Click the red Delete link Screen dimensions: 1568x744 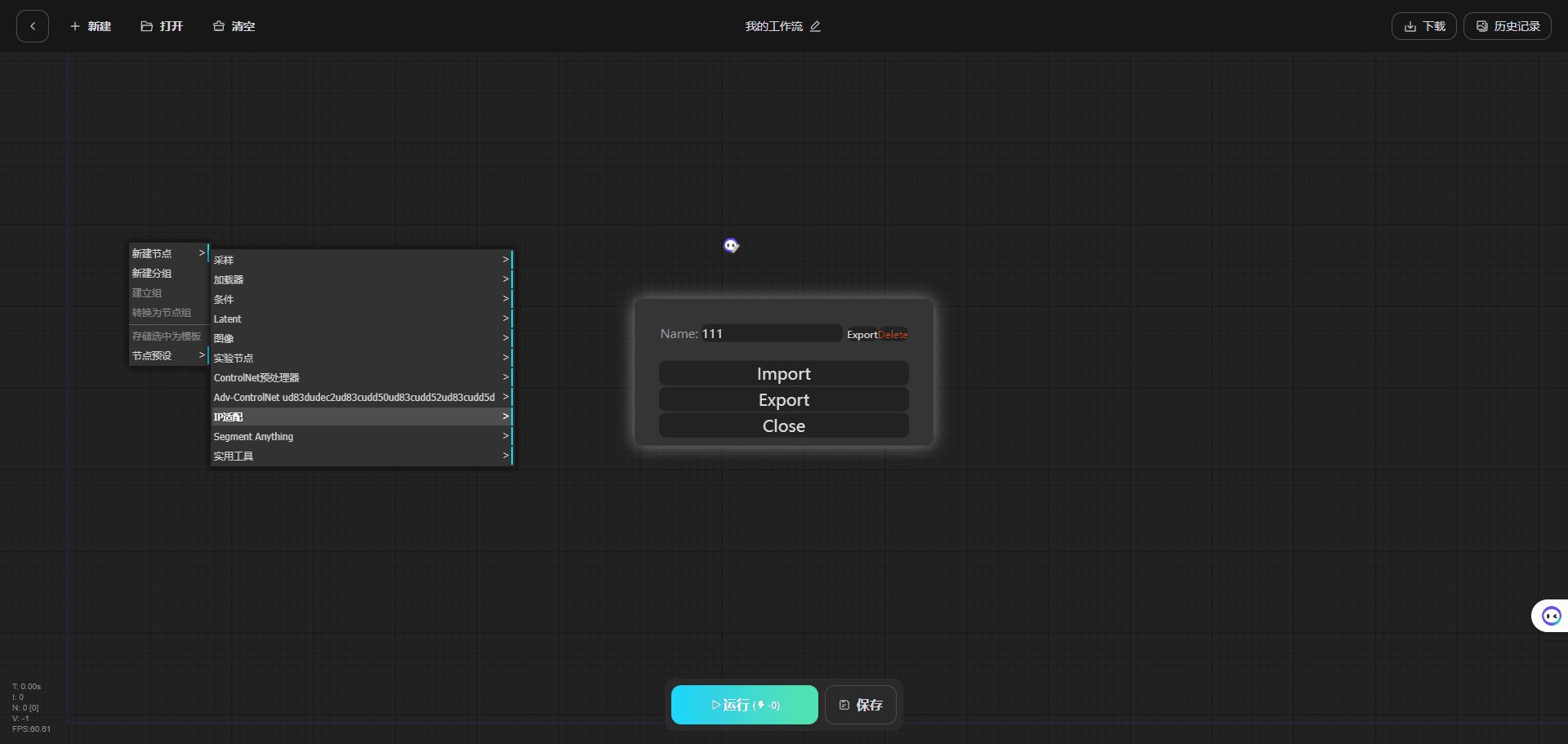pos(893,335)
